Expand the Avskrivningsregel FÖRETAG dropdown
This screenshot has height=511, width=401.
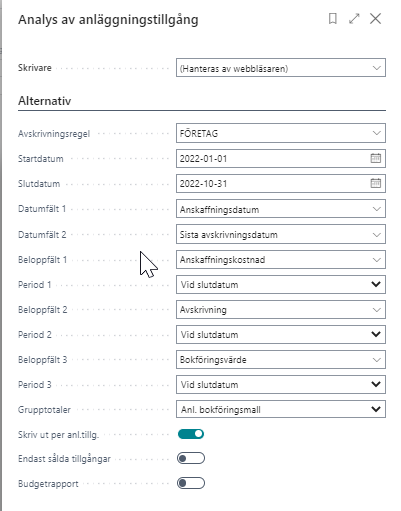pyautogui.click(x=281, y=133)
